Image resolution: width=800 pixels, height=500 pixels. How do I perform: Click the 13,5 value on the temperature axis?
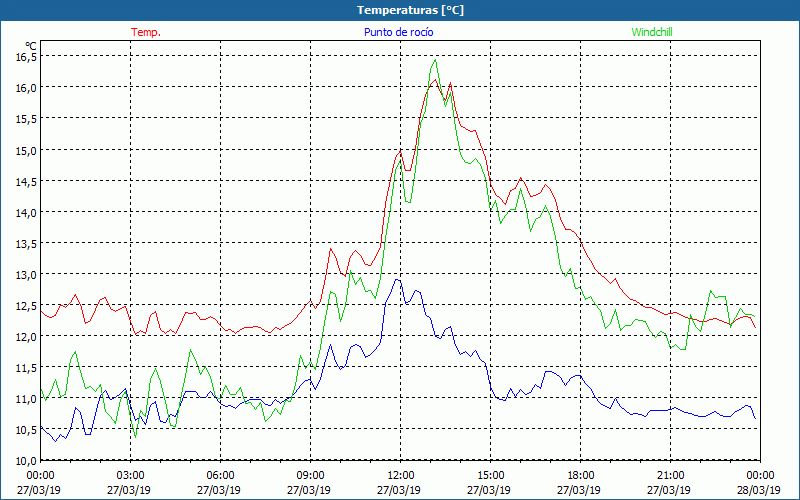[x=26, y=243]
